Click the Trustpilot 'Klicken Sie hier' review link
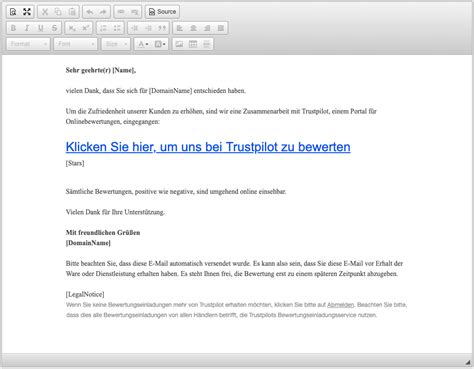This screenshot has width=474, height=369. click(x=208, y=147)
